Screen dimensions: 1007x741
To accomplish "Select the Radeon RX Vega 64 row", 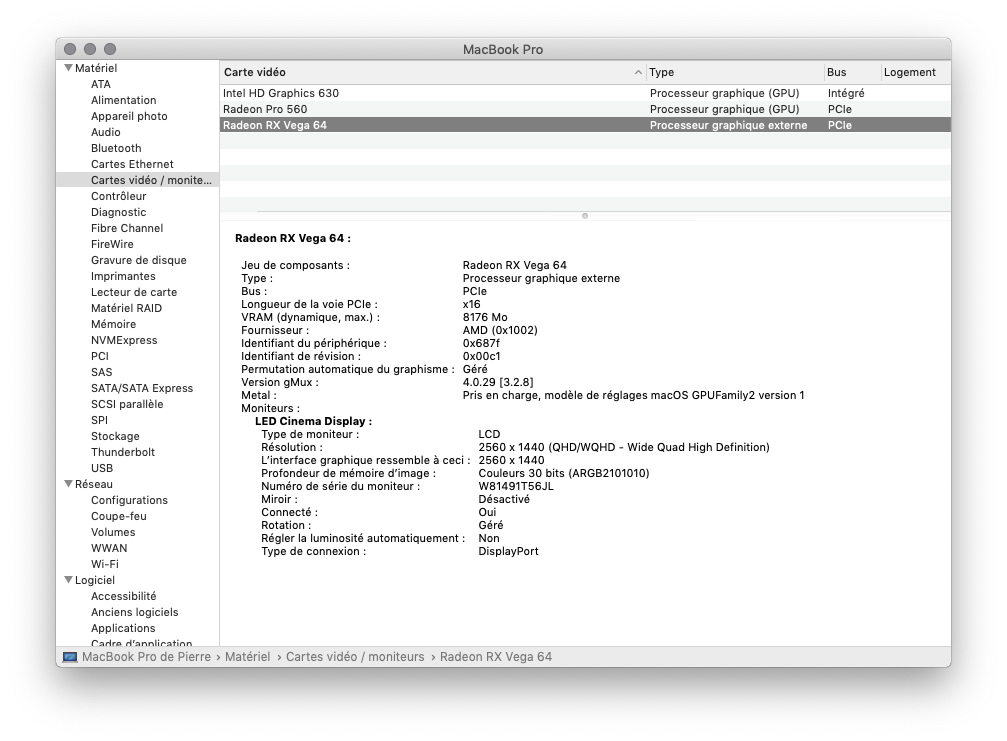I will pyautogui.click(x=585, y=125).
